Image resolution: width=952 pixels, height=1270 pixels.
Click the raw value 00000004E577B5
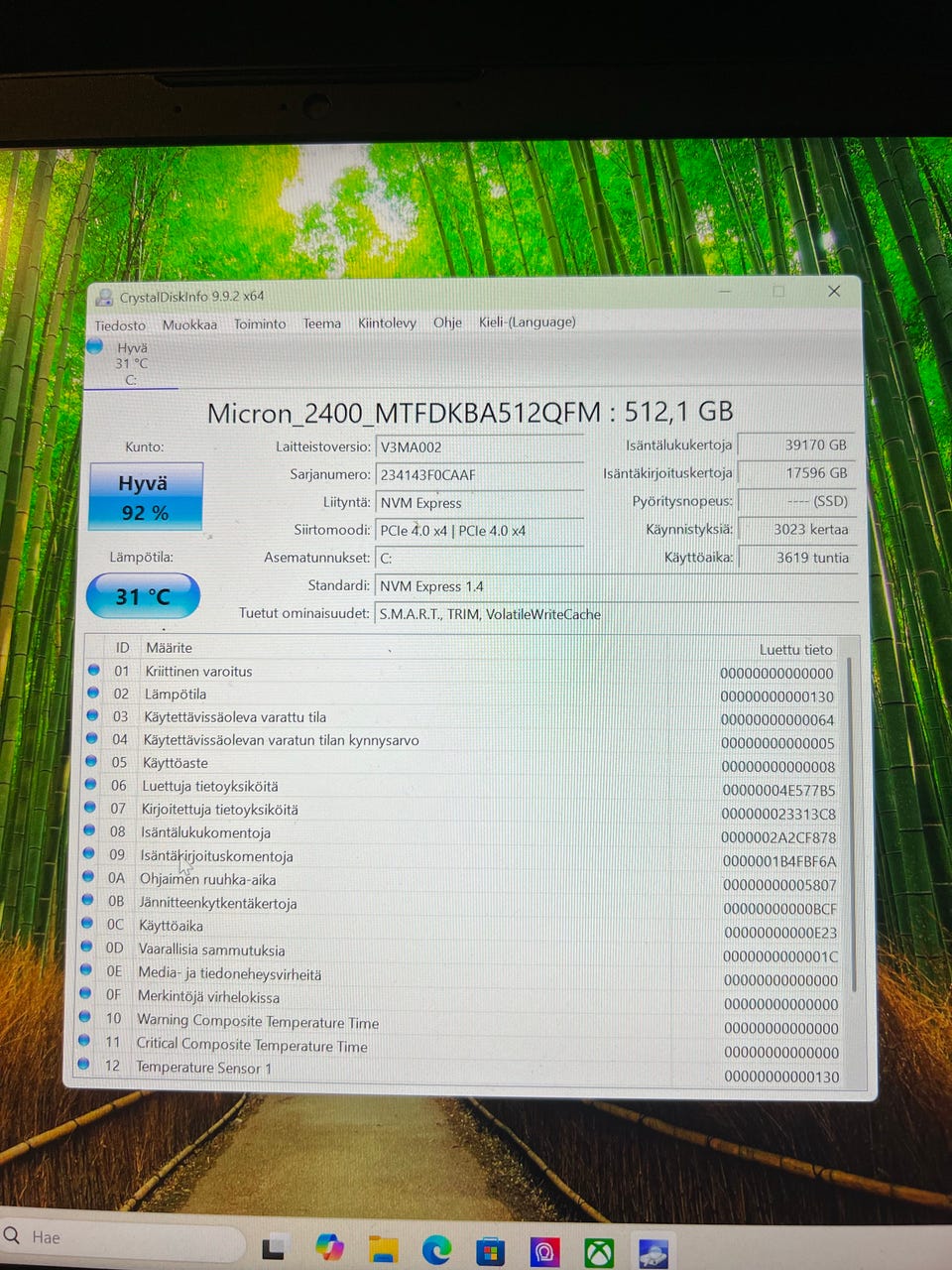pyautogui.click(x=778, y=791)
